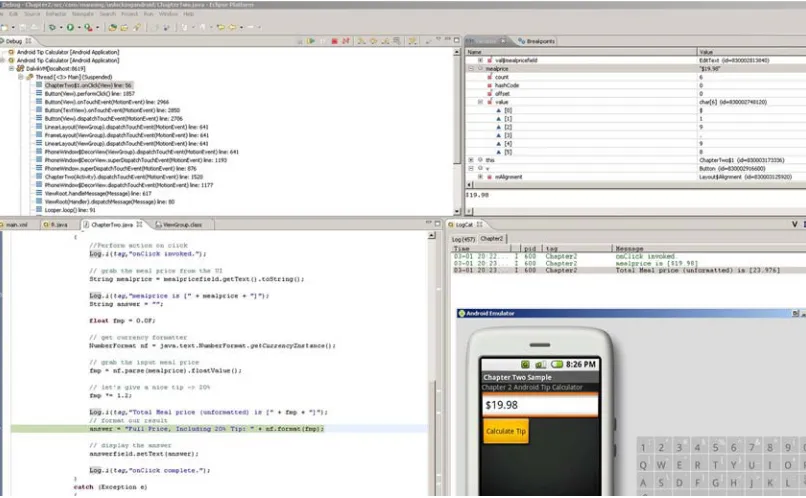Select ViewRoot.handleMessage stack frame

click(x=98, y=193)
